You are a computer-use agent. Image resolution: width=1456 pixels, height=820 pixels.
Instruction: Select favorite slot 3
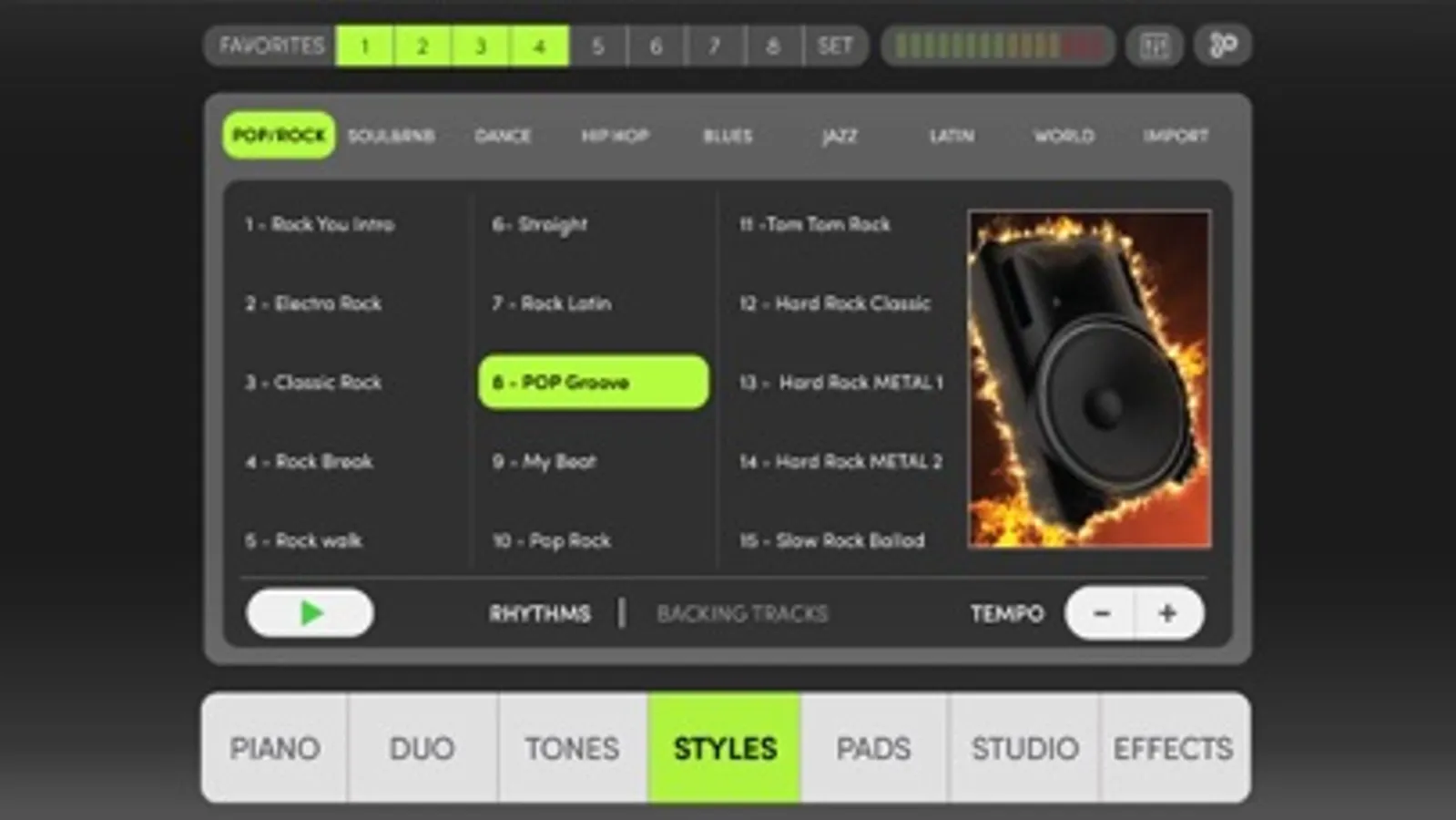pos(481,46)
